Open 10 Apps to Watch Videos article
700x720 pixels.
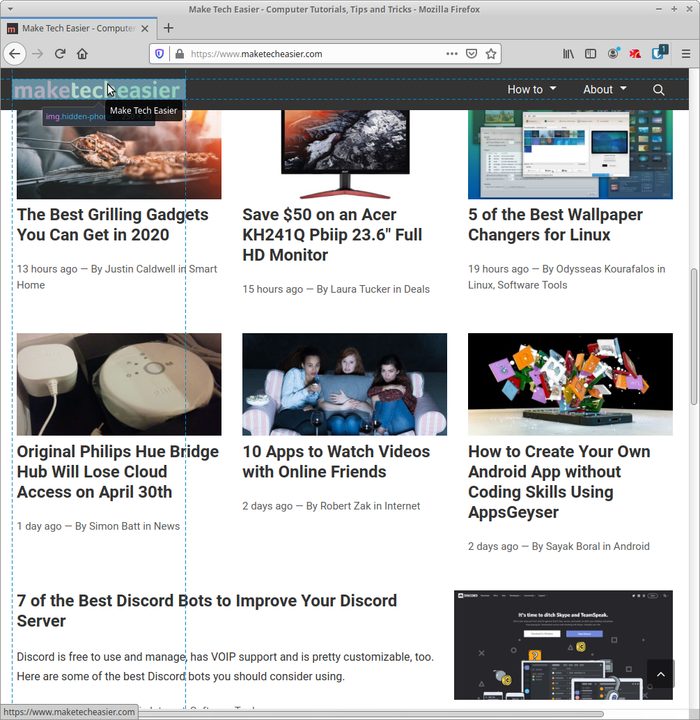(x=336, y=461)
